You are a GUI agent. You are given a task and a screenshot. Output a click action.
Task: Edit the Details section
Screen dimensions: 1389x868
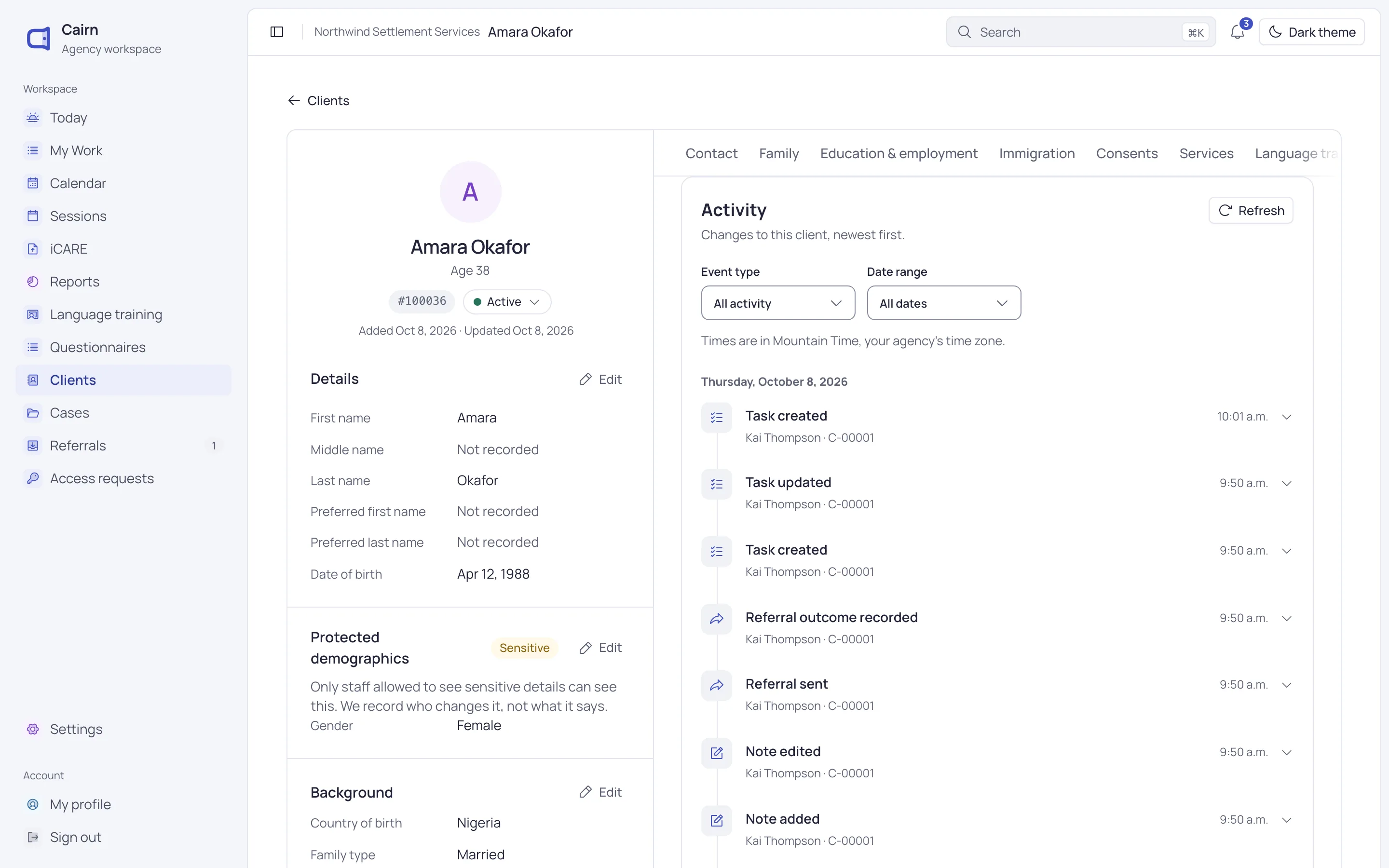600,380
